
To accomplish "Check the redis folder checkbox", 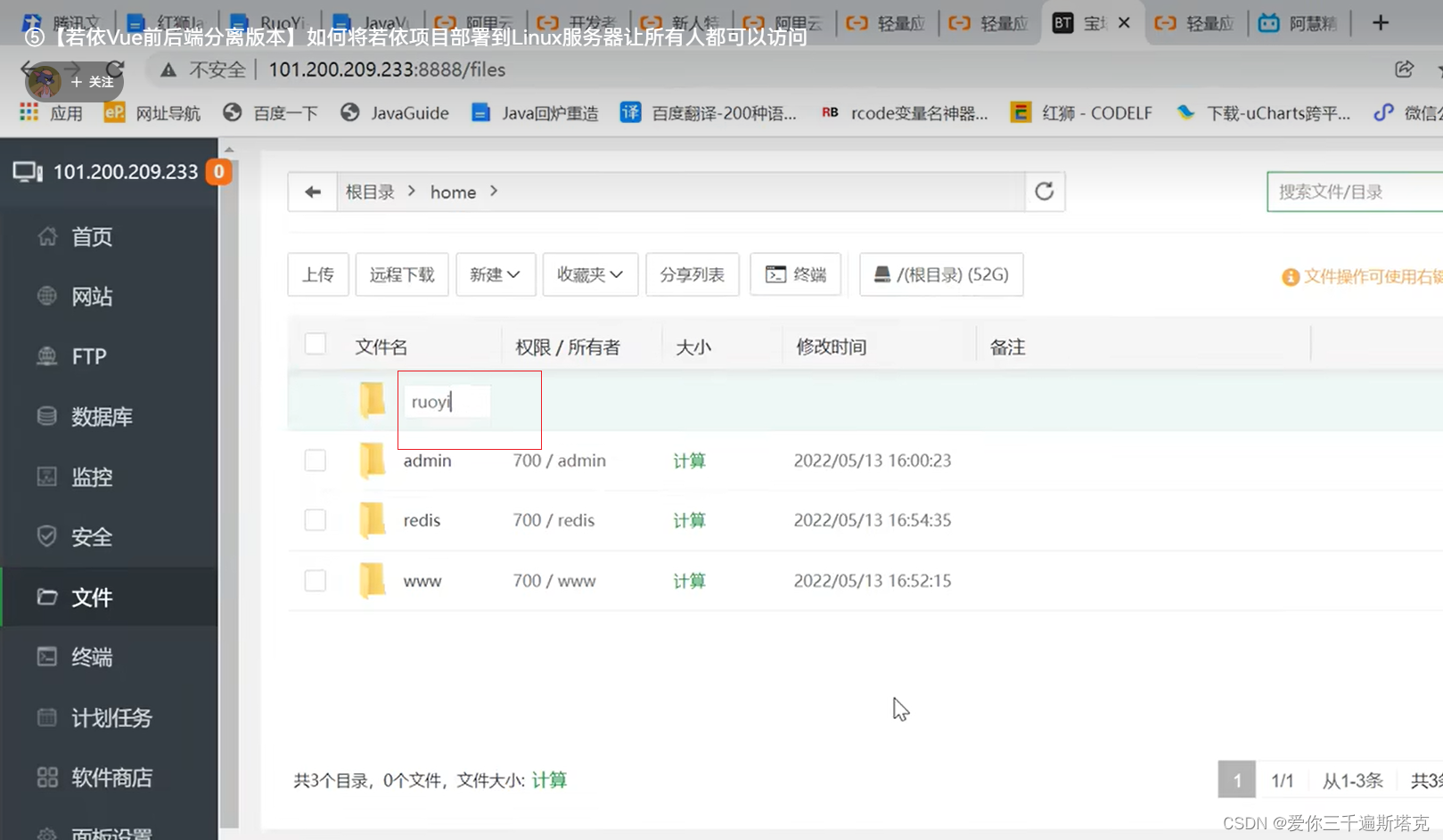I will (x=316, y=520).
